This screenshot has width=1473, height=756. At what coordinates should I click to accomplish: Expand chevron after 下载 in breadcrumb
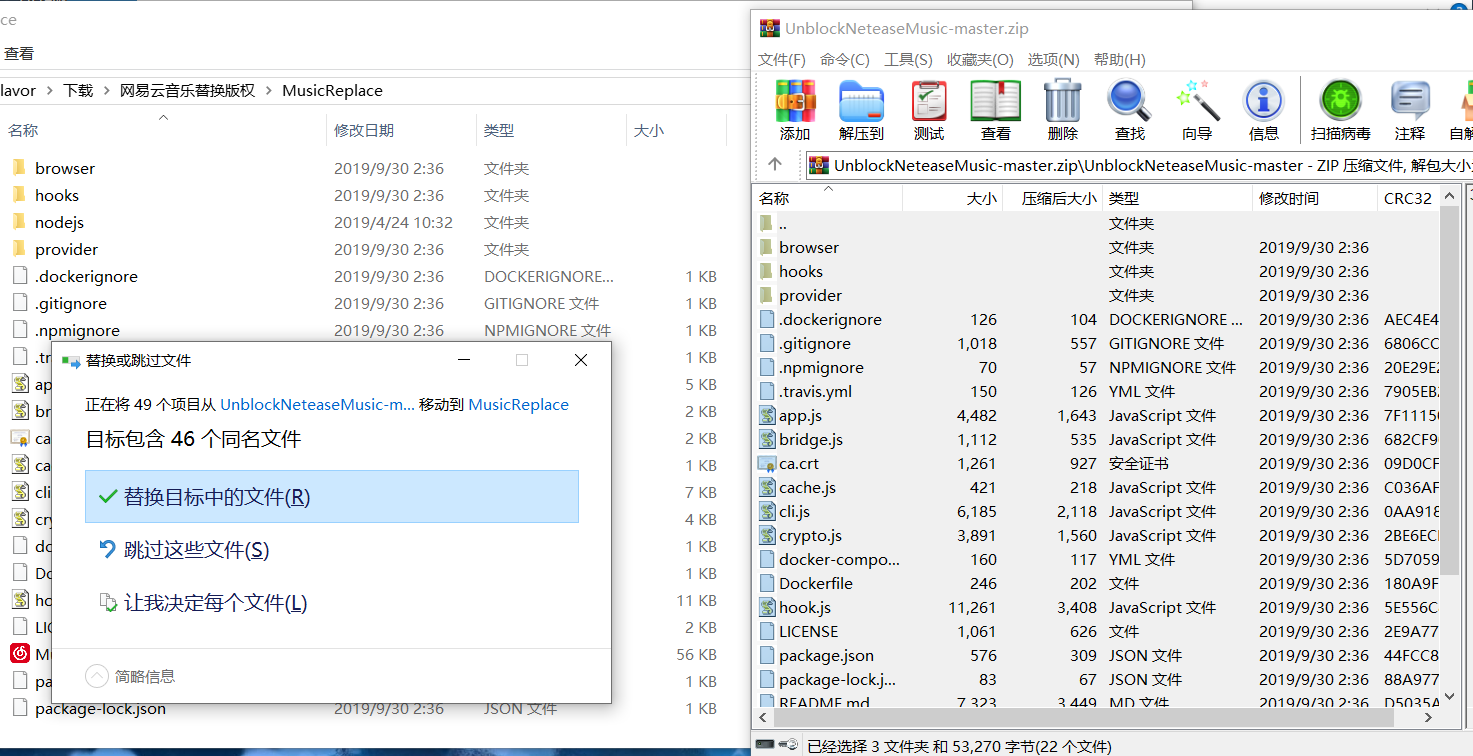tap(107, 90)
